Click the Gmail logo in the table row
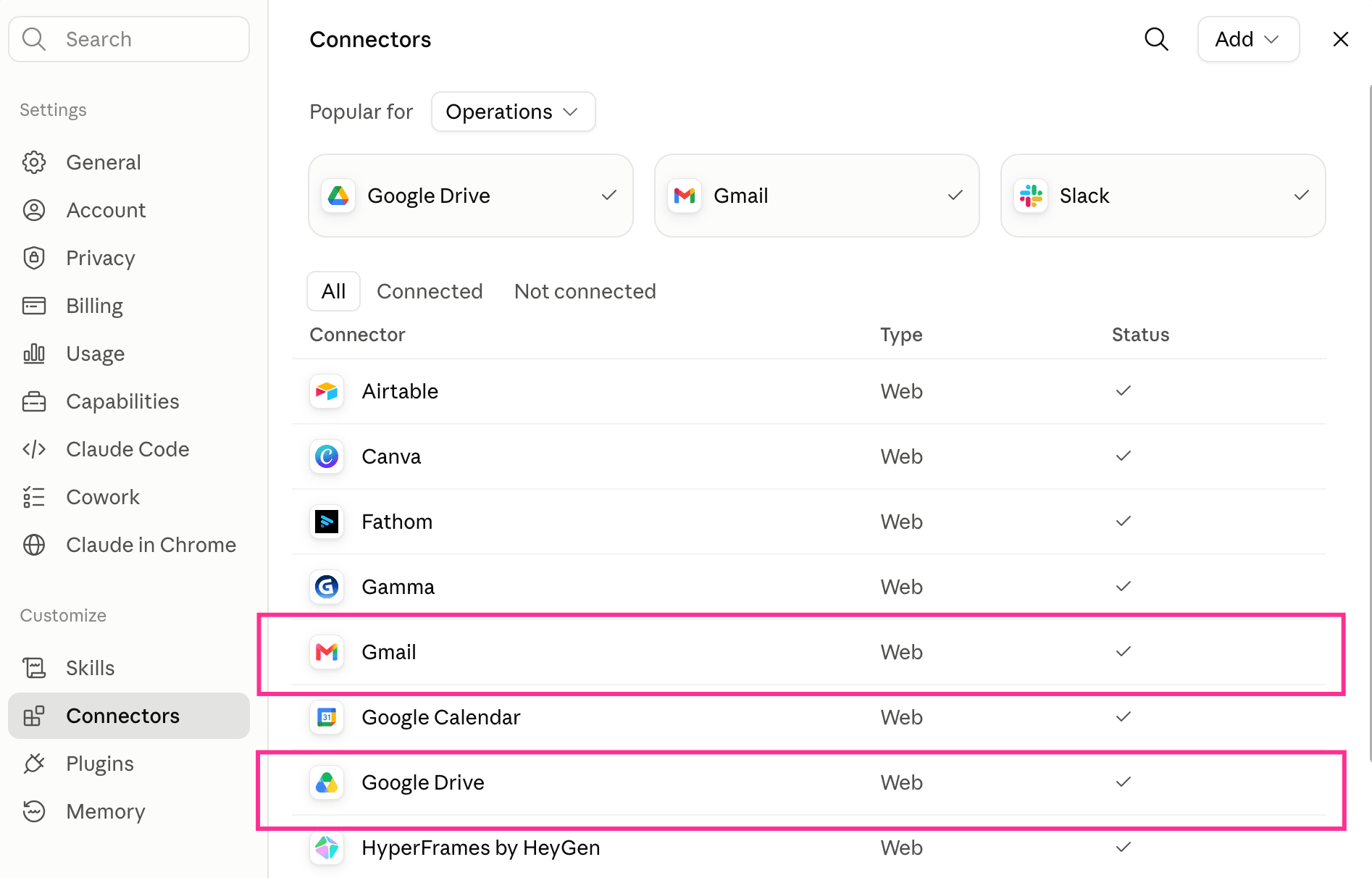This screenshot has width=1372, height=878. pos(327,652)
